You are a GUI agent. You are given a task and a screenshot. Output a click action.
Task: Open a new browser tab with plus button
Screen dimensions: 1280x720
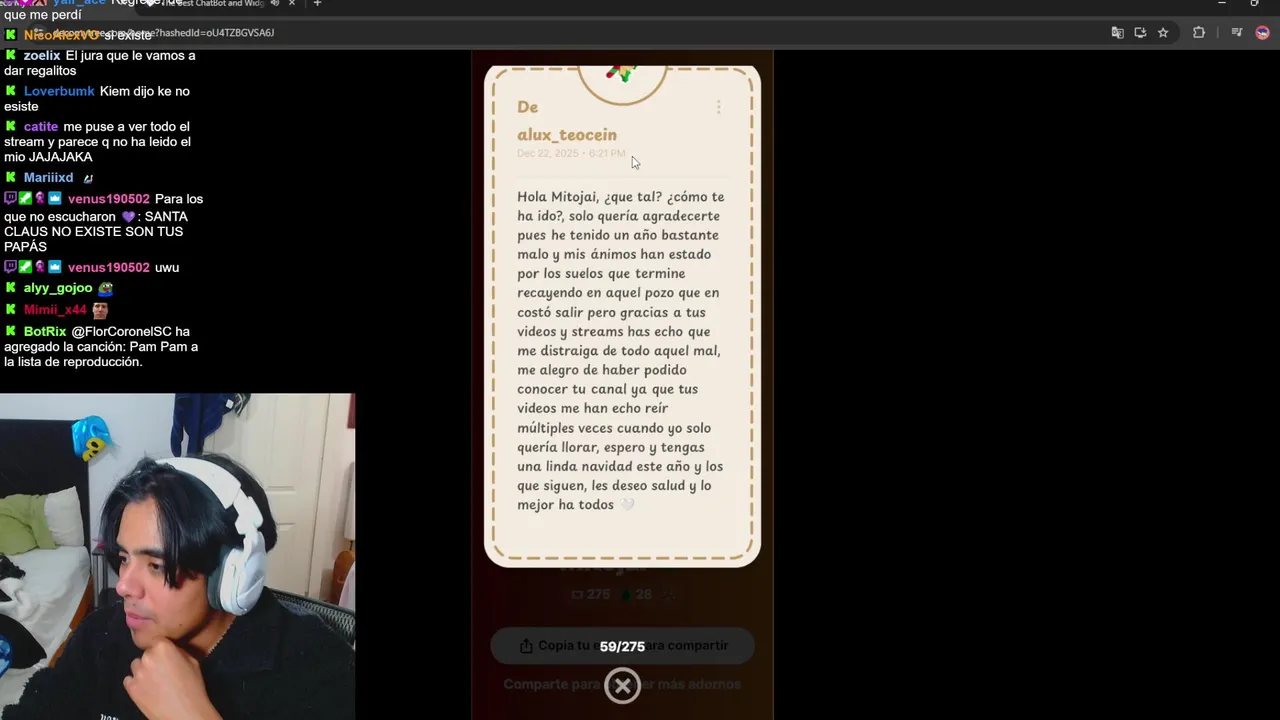click(317, 4)
